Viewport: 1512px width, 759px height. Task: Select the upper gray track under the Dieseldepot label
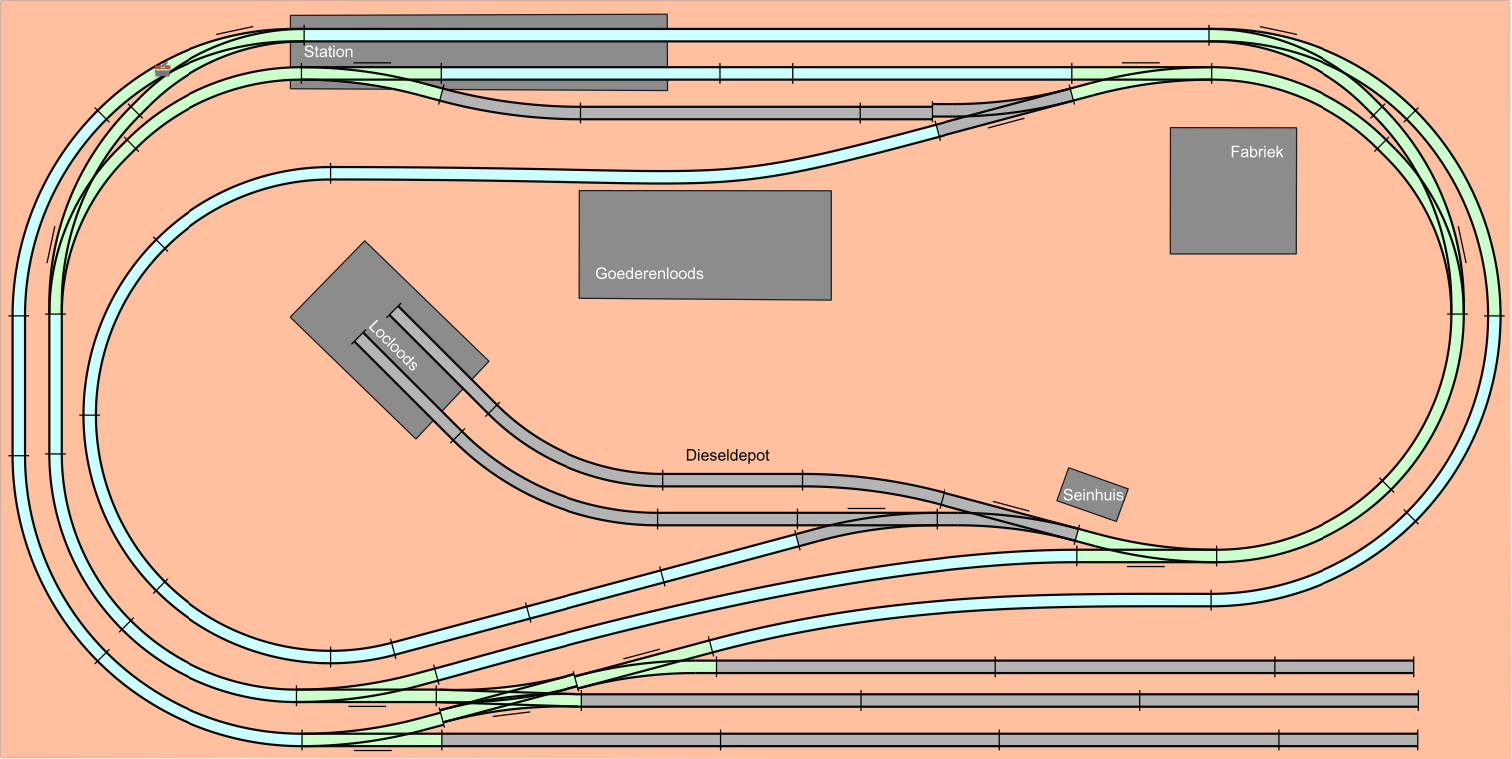(x=731, y=480)
